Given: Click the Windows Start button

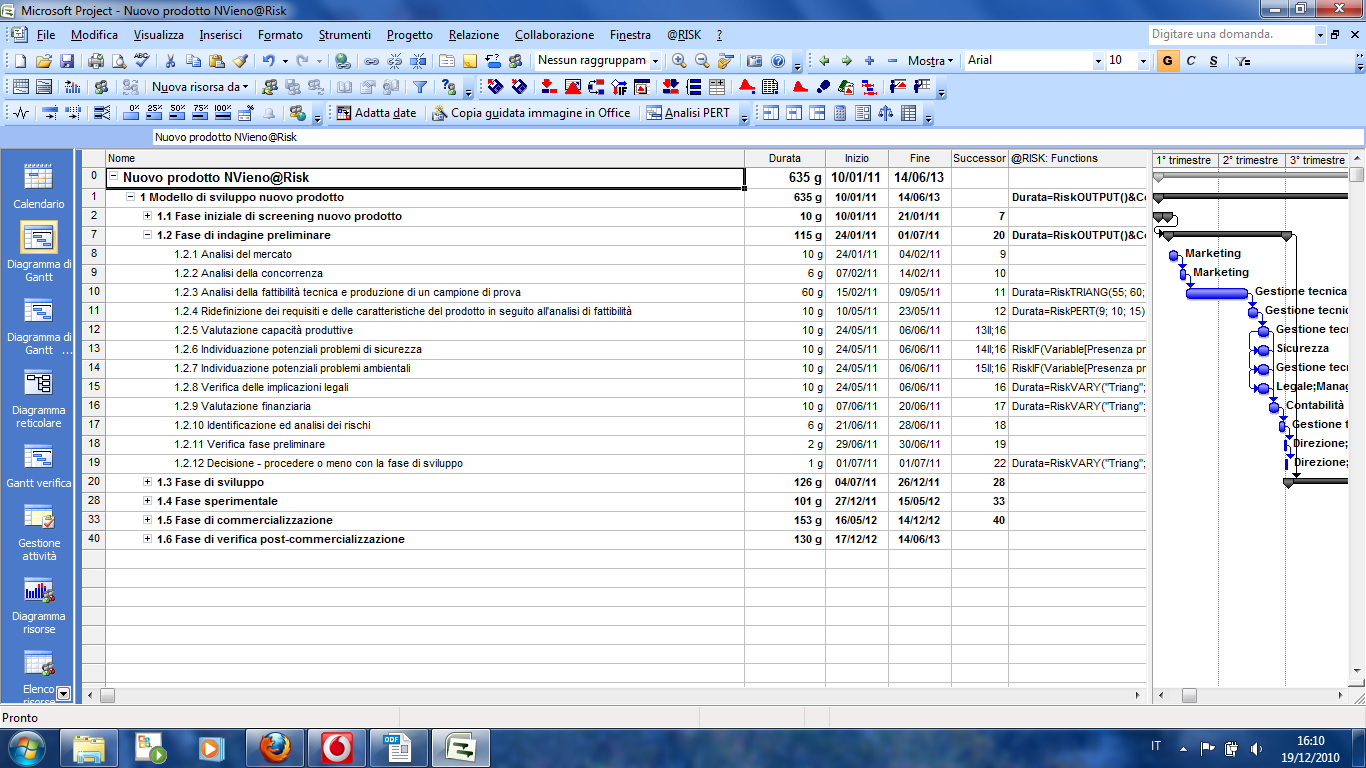Looking at the screenshot, I should [x=26, y=747].
